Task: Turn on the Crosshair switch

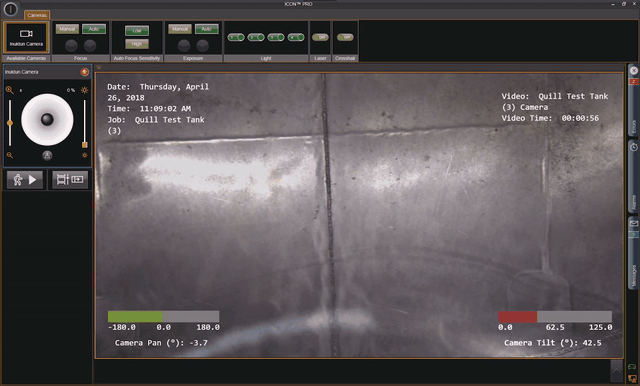Action: [x=345, y=37]
